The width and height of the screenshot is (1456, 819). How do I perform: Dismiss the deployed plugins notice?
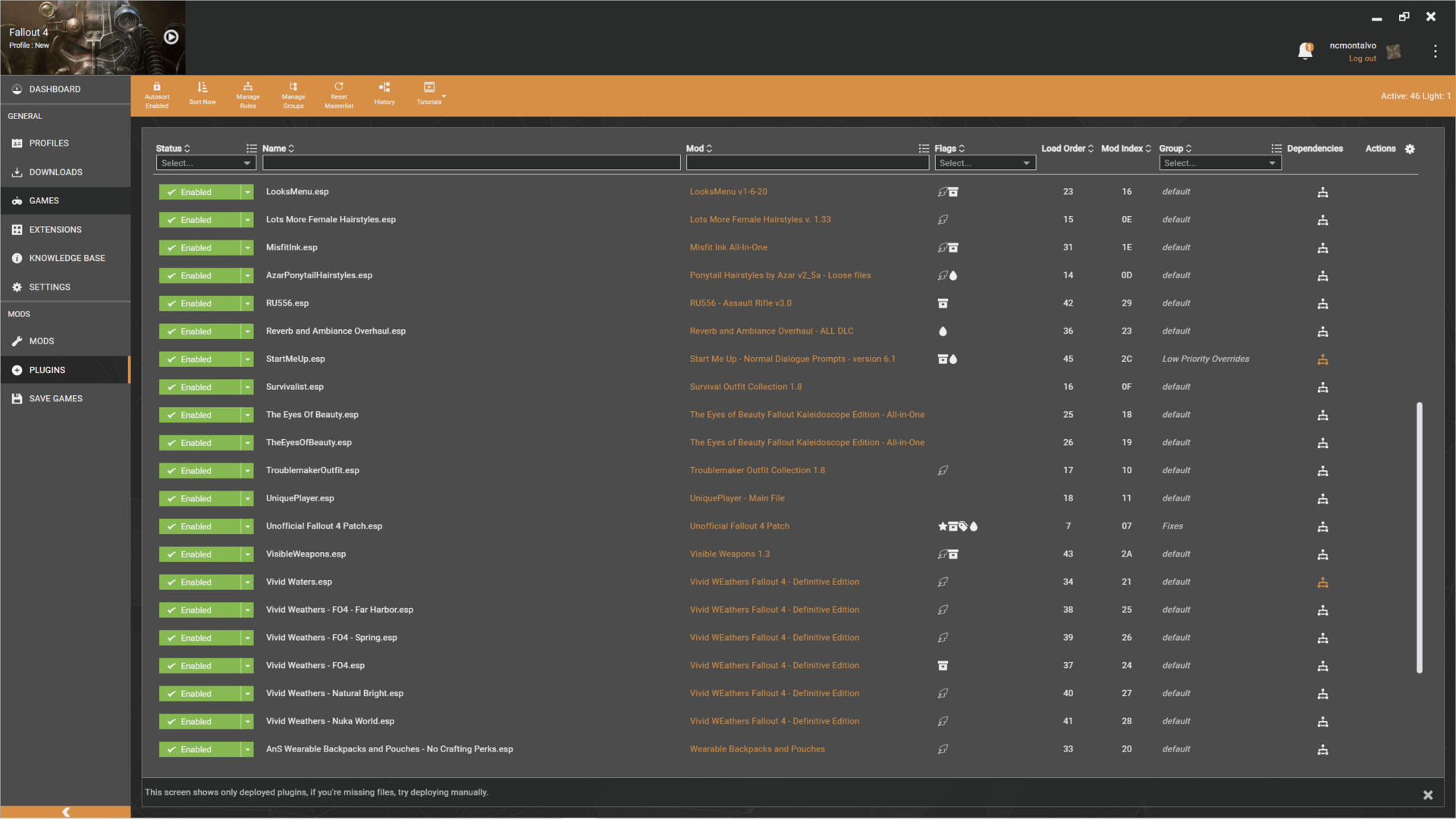click(x=1428, y=795)
